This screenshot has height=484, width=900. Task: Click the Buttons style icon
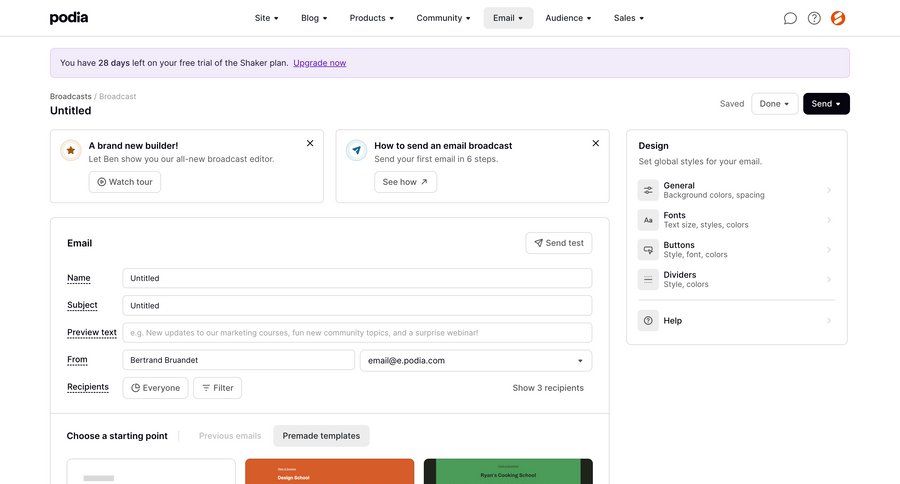(x=648, y=250)
